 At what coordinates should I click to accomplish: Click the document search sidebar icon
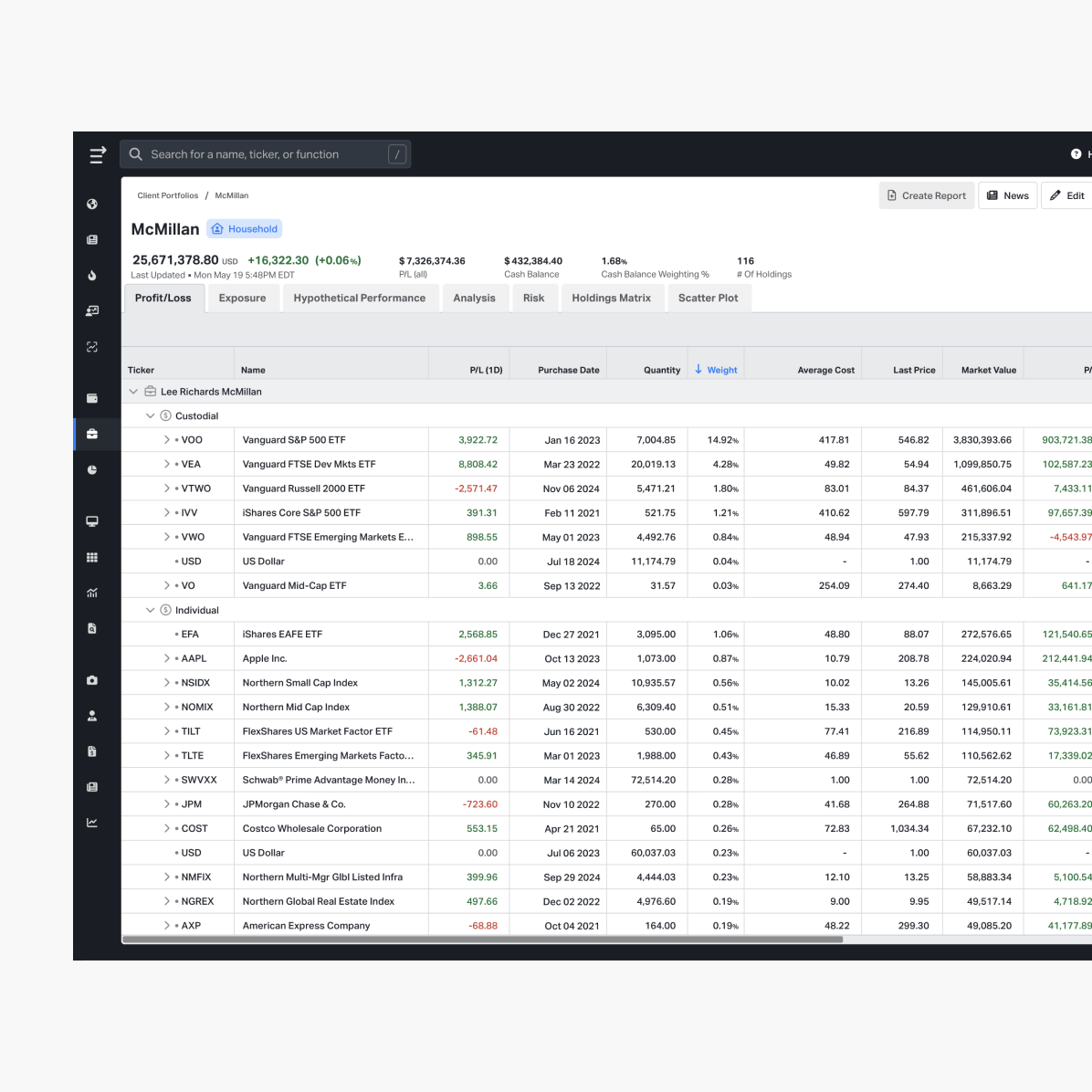tap(92, 628)
